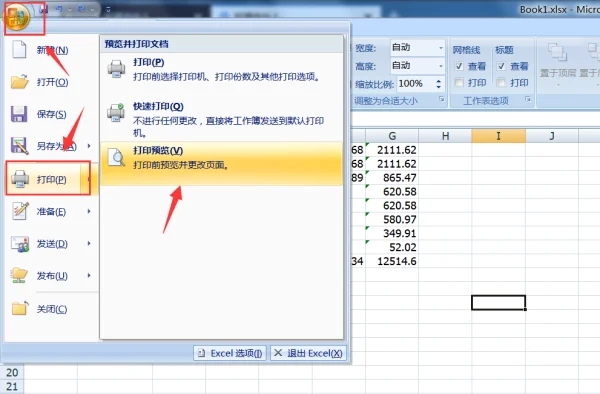Expand the Prepare (准备) submenu arrow
Image resolution: width=600 pixels, height=394 pixels.
click(x=89, y=211)
